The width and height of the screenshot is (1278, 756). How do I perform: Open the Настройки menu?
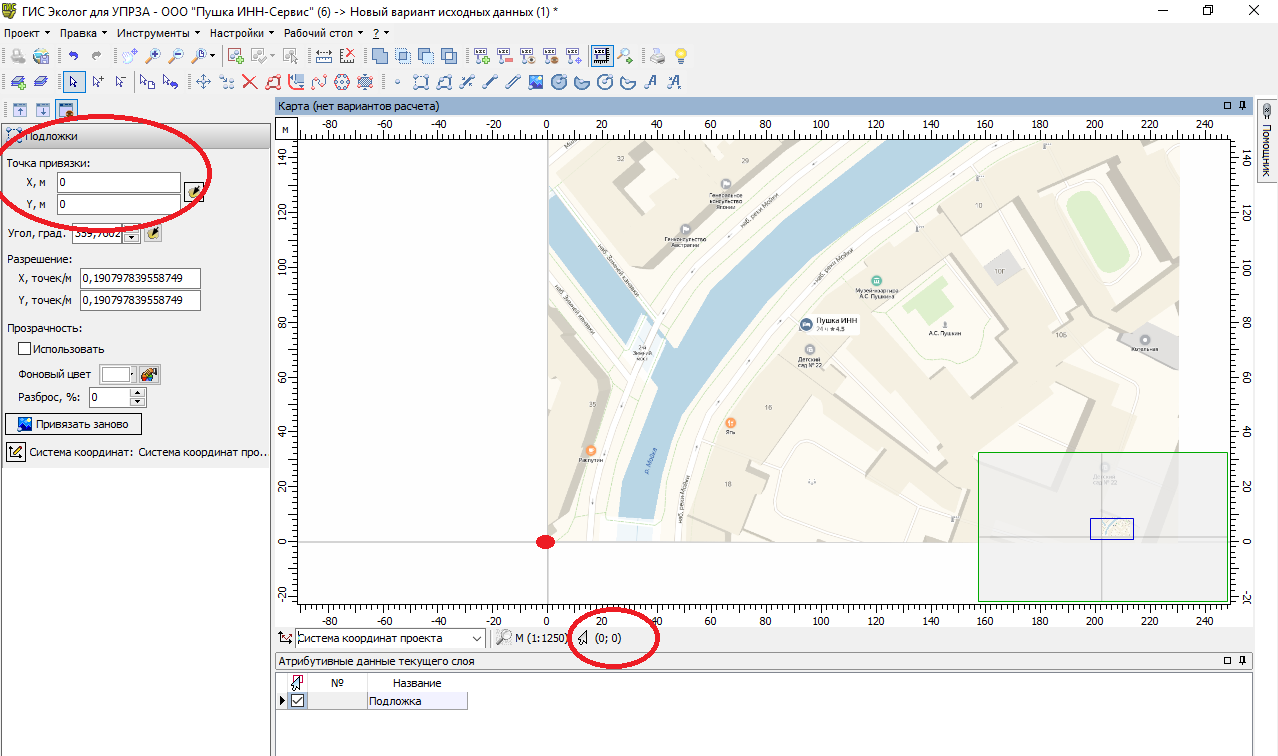click(241, 32)
